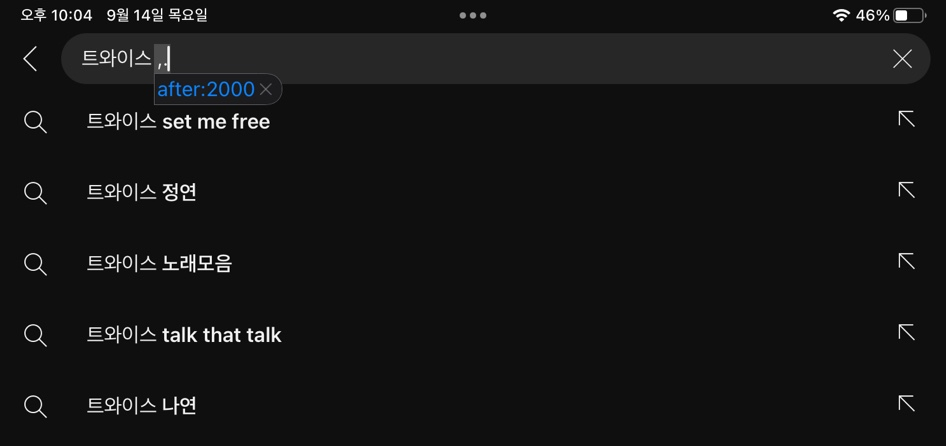Insert 정연 suggestion using arrow icon
Image resolution: width=946 pixels, height=446 pixels.
906,191
